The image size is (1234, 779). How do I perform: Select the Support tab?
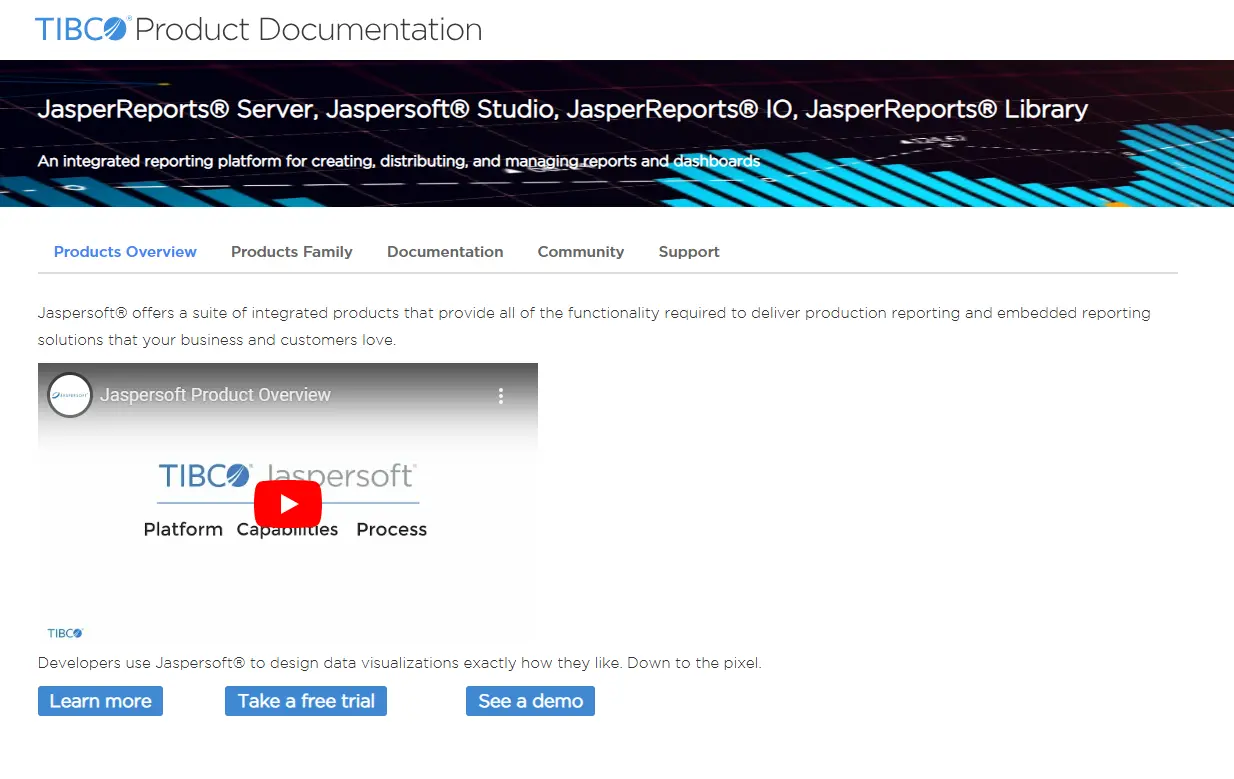pyautogui.click(x=688, y=252)
